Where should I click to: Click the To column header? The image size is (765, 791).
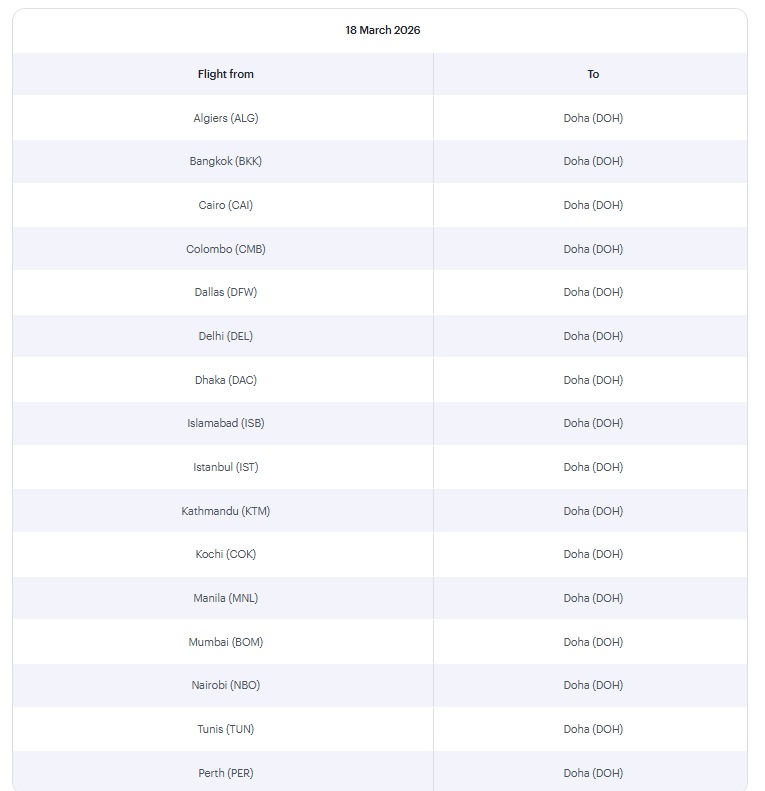593,74
